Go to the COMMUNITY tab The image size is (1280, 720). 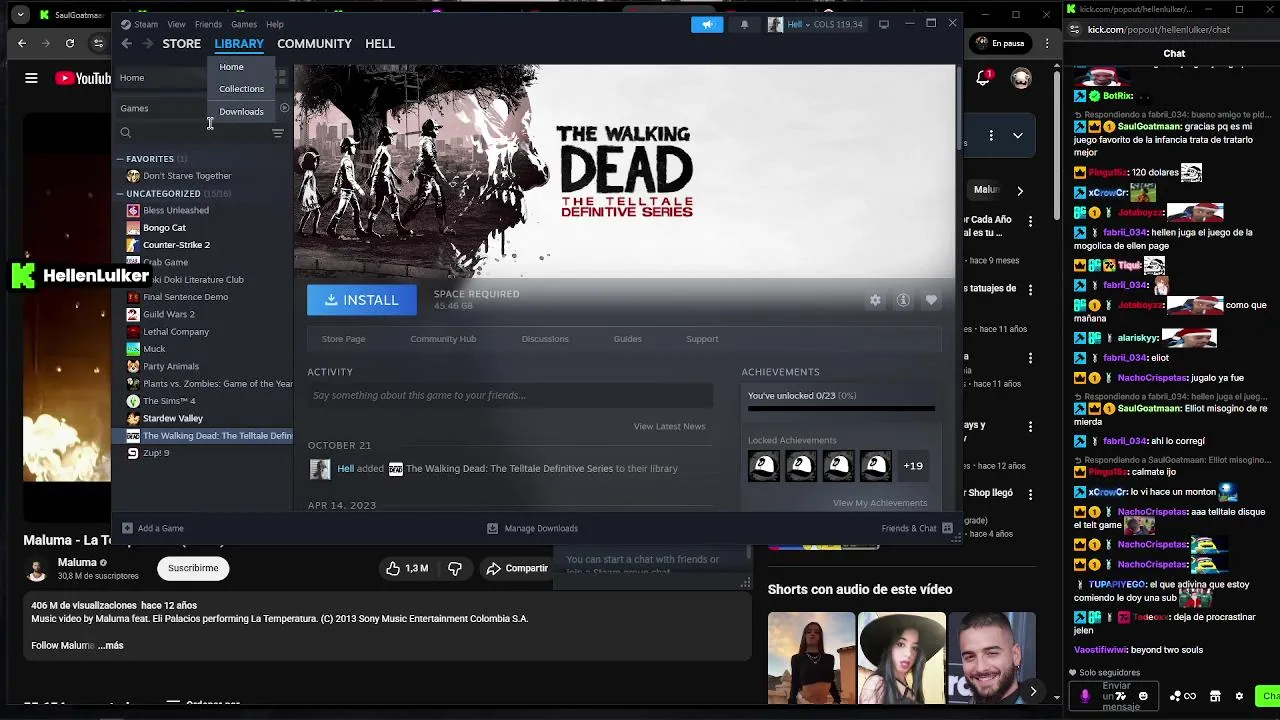point(314,44)
